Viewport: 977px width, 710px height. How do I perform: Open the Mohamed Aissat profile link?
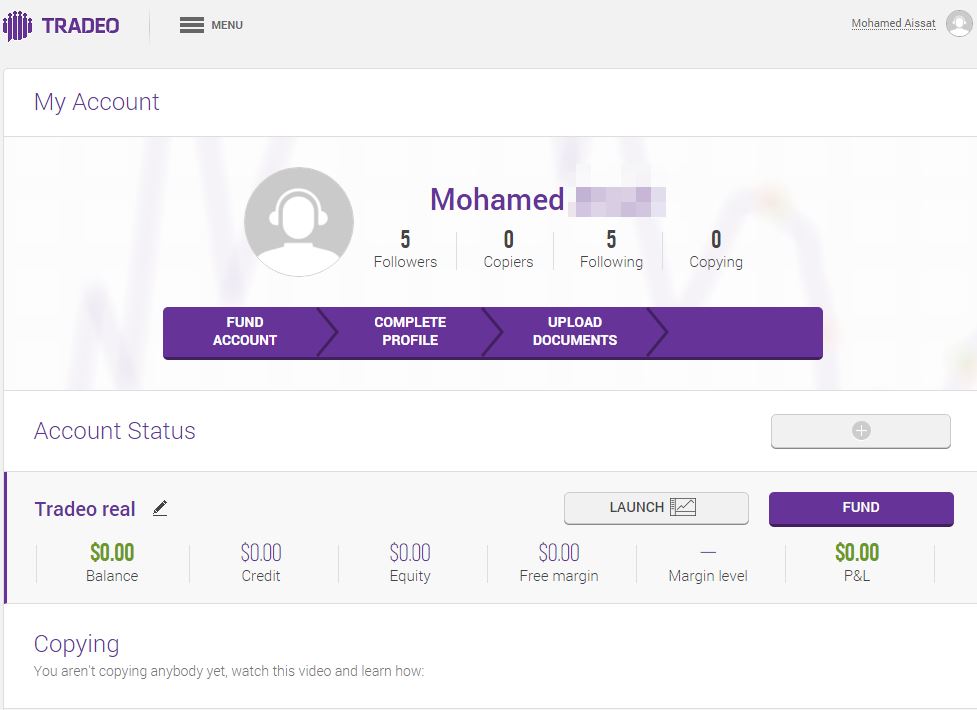point(893,23)
